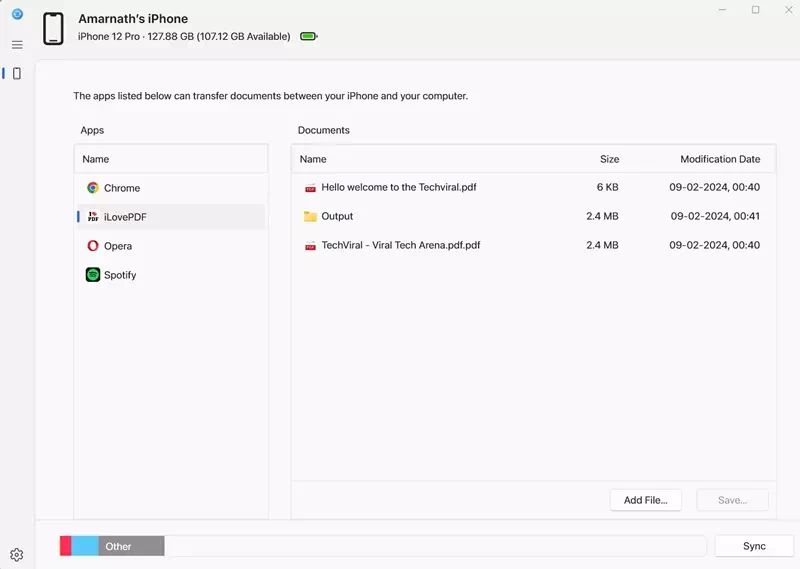800x569 pixels.
Task: Select Opera in the Apps list
Action: click(171, 246)
